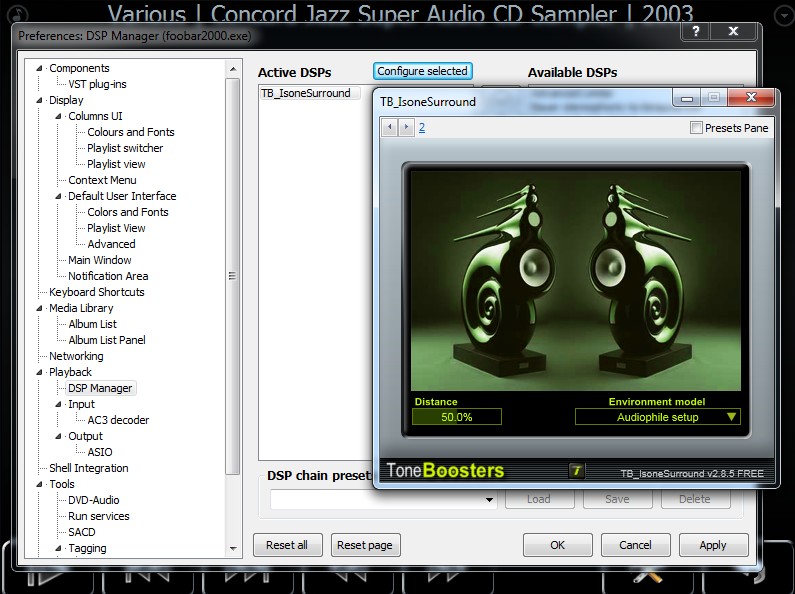Click the Reset page button
The height and width of the screenshot is (594, 795).
pyautogui.click(x=365, y=545)
